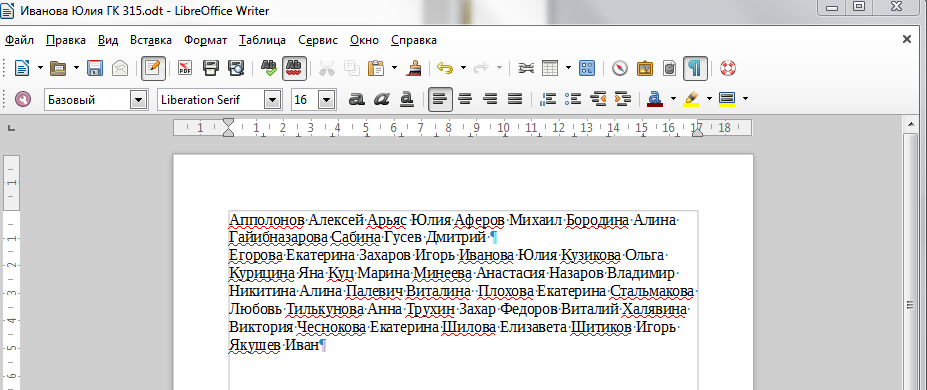Align the paragraph to the left

click(440, 99)
